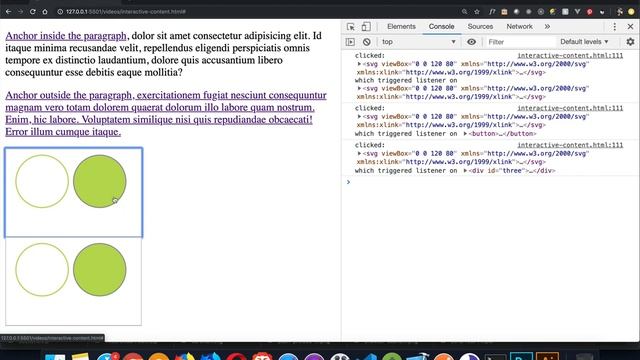Click the hollow circle in the focused box
The width and height of the screenshot is (640, 360).
pyautogui.click(x=42, y=181)
